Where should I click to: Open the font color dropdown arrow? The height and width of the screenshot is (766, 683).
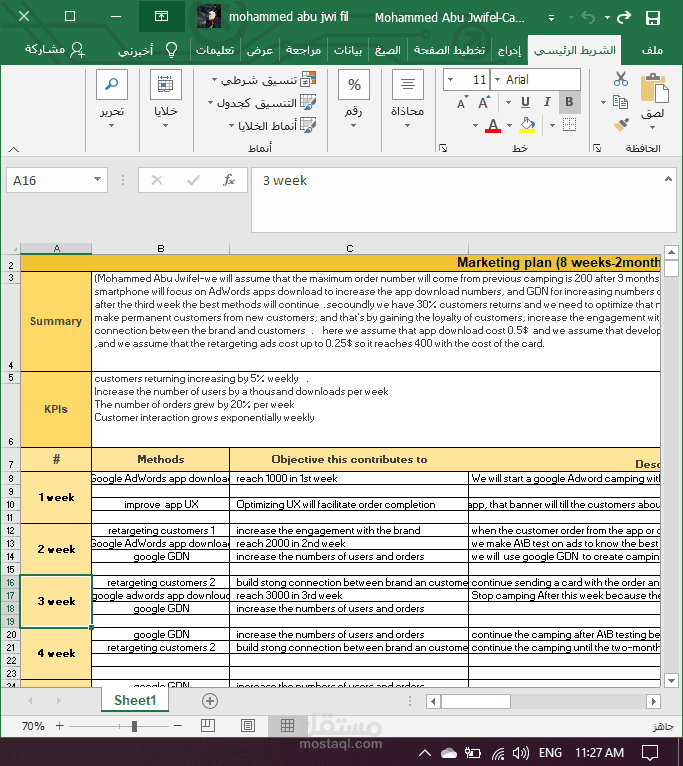point(475,126)
